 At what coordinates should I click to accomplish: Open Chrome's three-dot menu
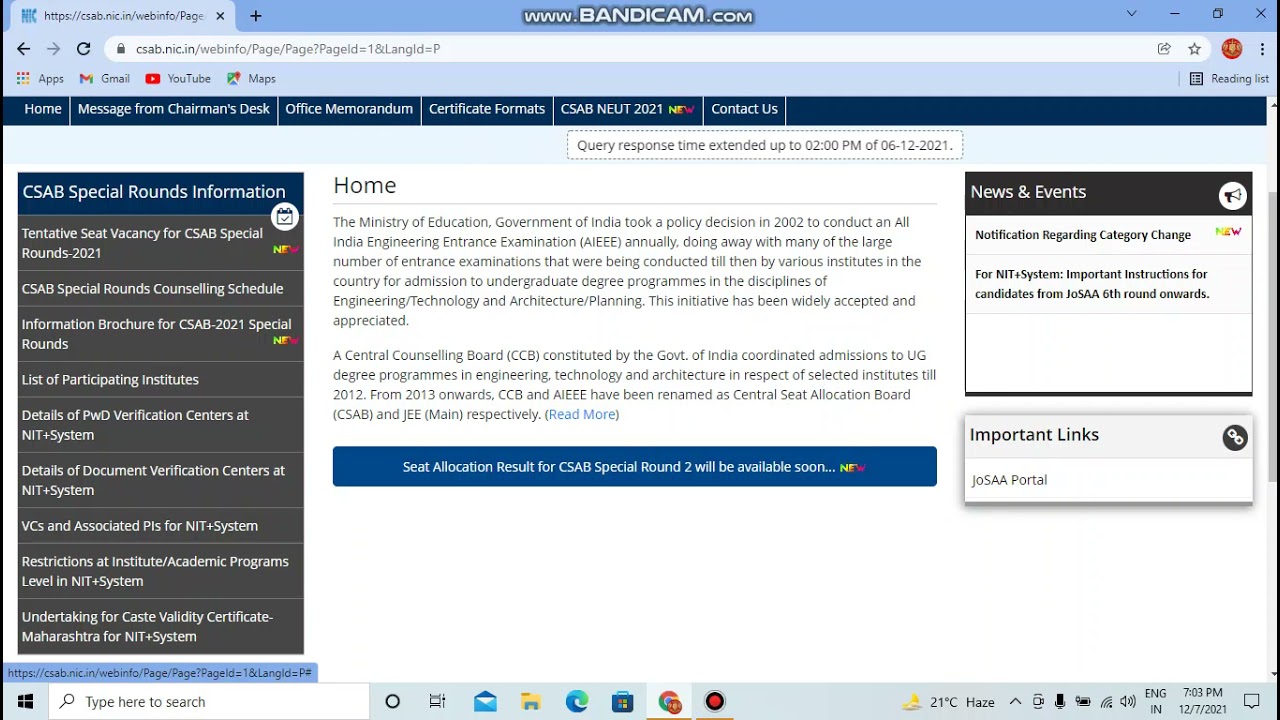coord(1263,48)
